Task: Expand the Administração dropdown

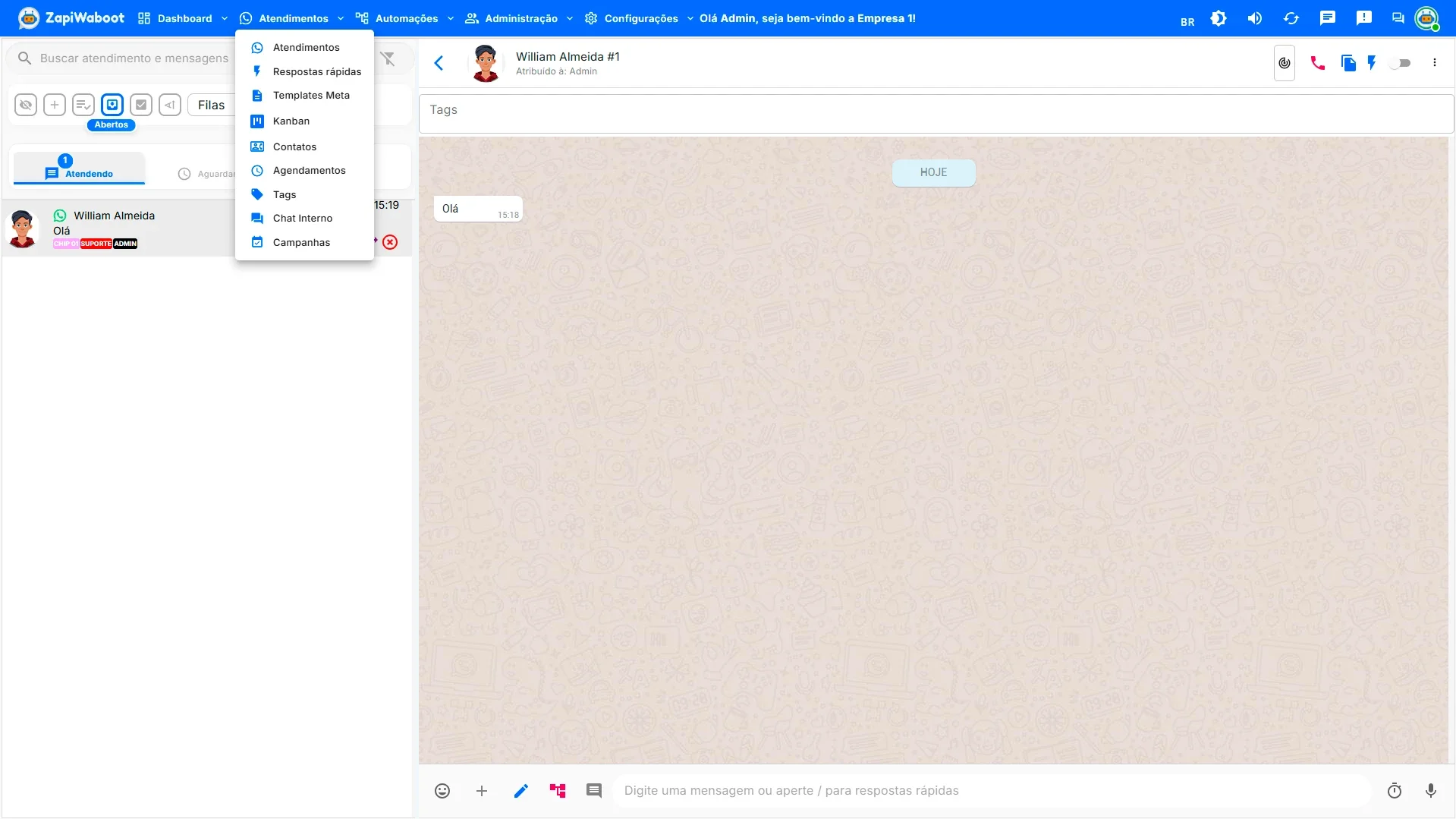Action: (x=519, y=18)
